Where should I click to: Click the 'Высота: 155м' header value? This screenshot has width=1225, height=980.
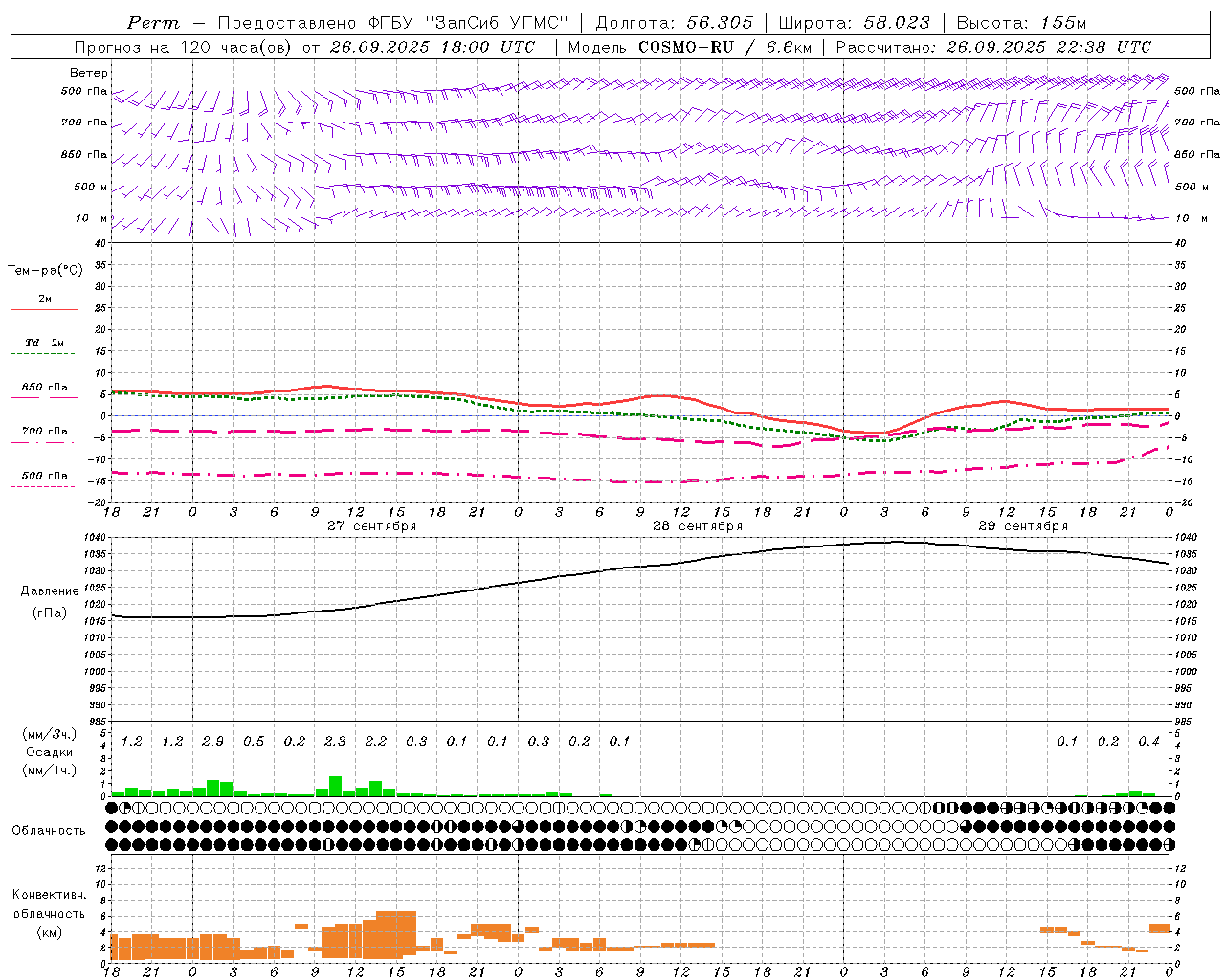tap(1021, 23)
